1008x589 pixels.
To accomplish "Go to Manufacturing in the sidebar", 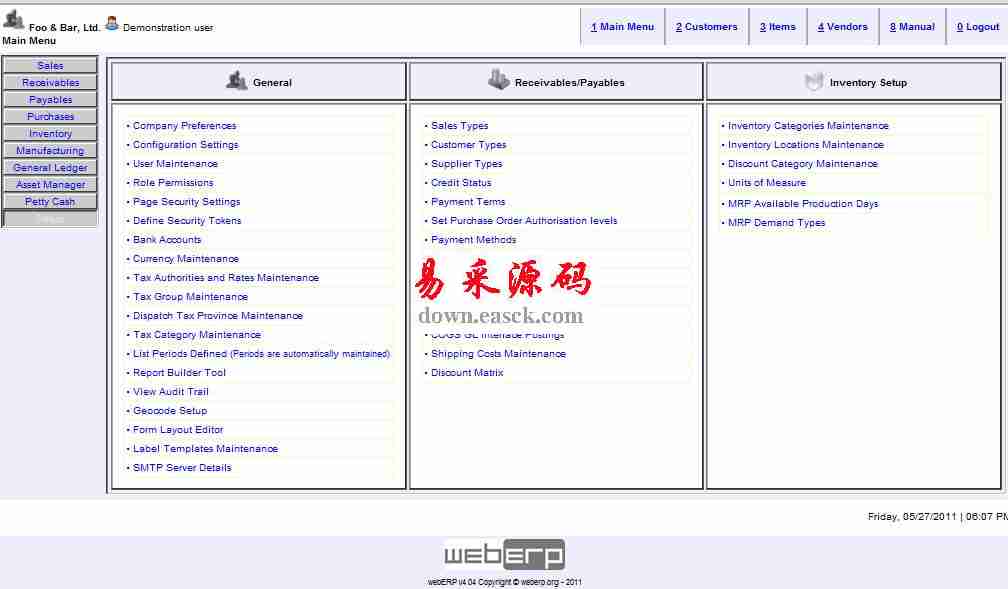I will (50, 151).
